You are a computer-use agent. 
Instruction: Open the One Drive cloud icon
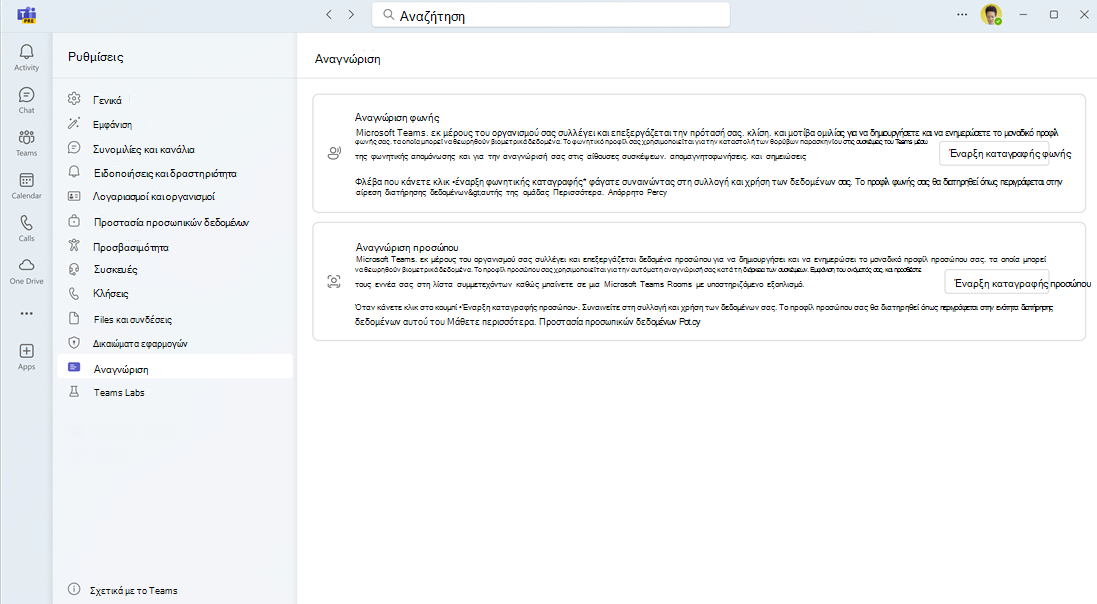point(27,271)
